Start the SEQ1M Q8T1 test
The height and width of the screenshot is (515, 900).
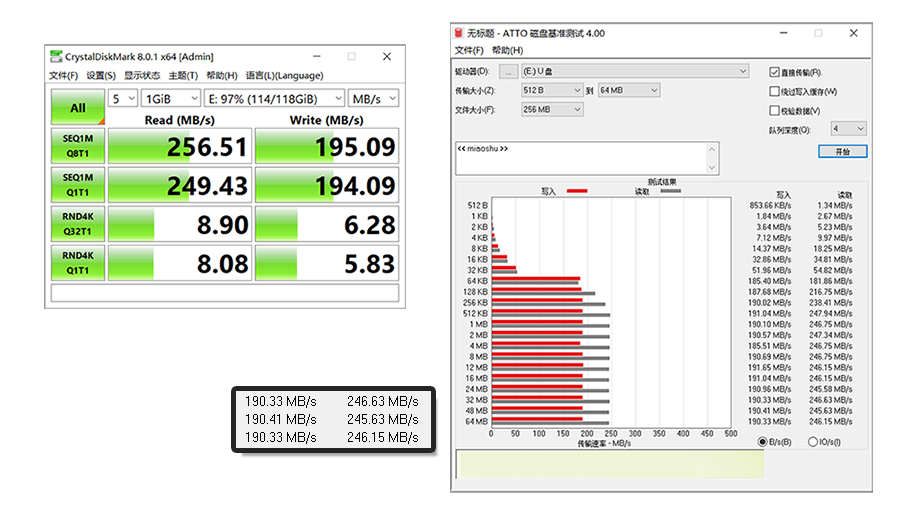(x=77, y=146)
